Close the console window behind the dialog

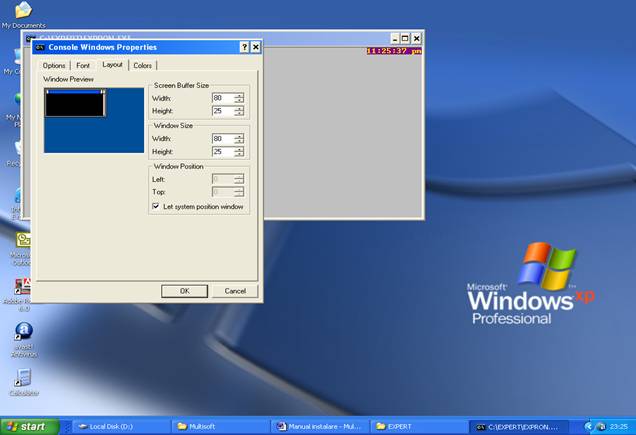coord(417,39)
